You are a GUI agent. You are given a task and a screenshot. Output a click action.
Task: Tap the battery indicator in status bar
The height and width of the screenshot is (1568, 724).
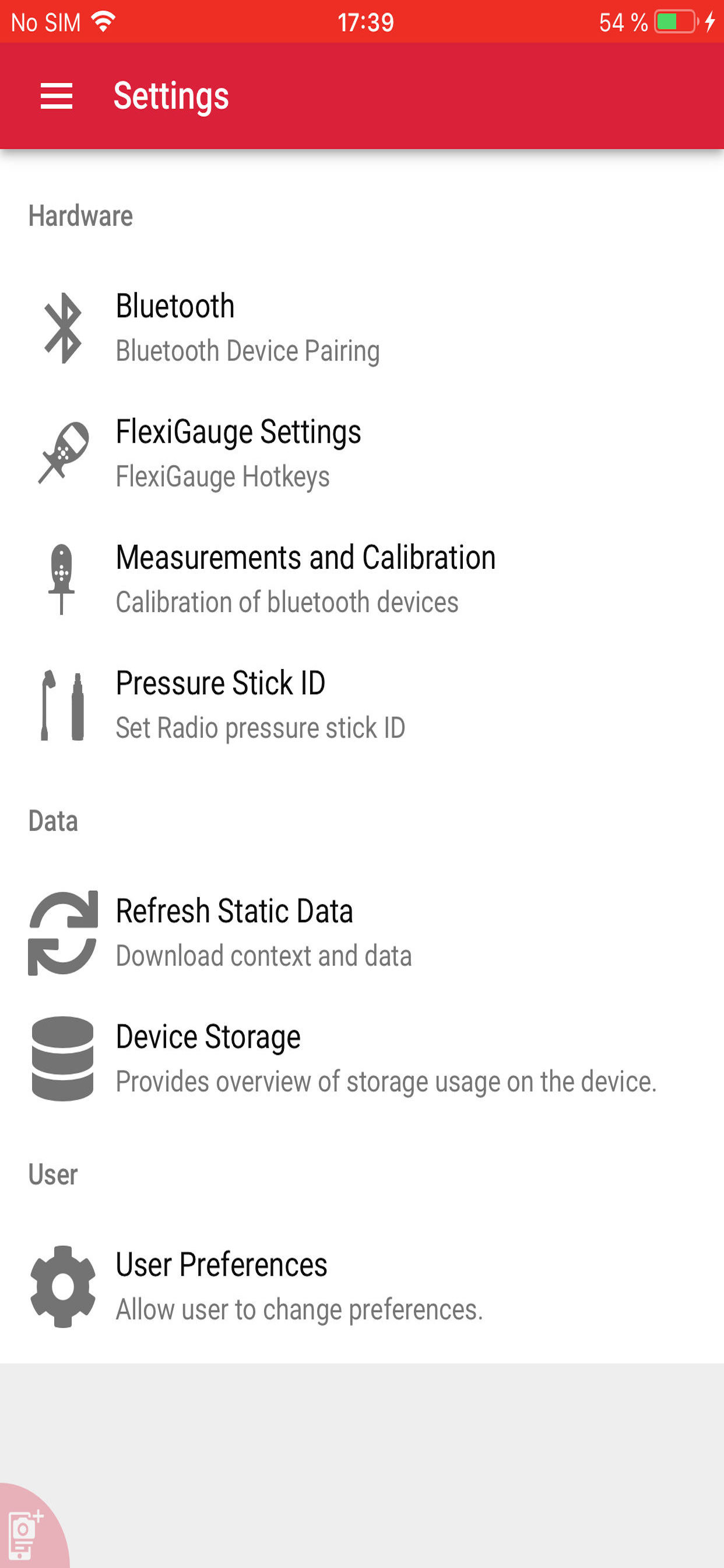676,22
